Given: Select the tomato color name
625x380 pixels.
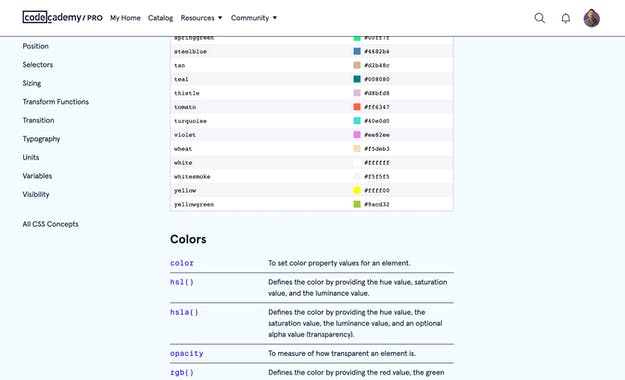Looking at the screenshot, I should pyautogui.click(x=185, y=107).
